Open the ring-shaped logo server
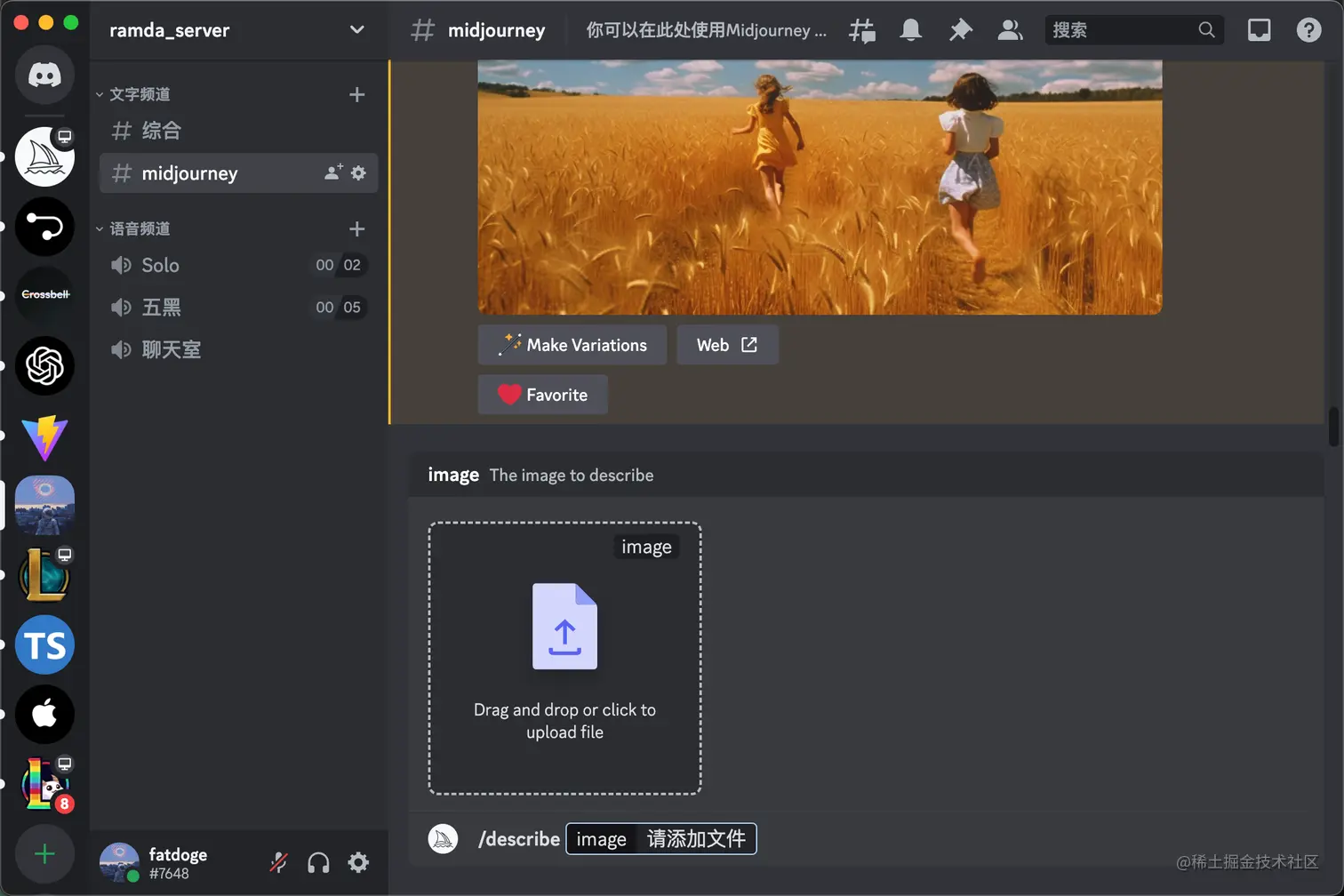The image size is (1344, 896). (44, 227)
